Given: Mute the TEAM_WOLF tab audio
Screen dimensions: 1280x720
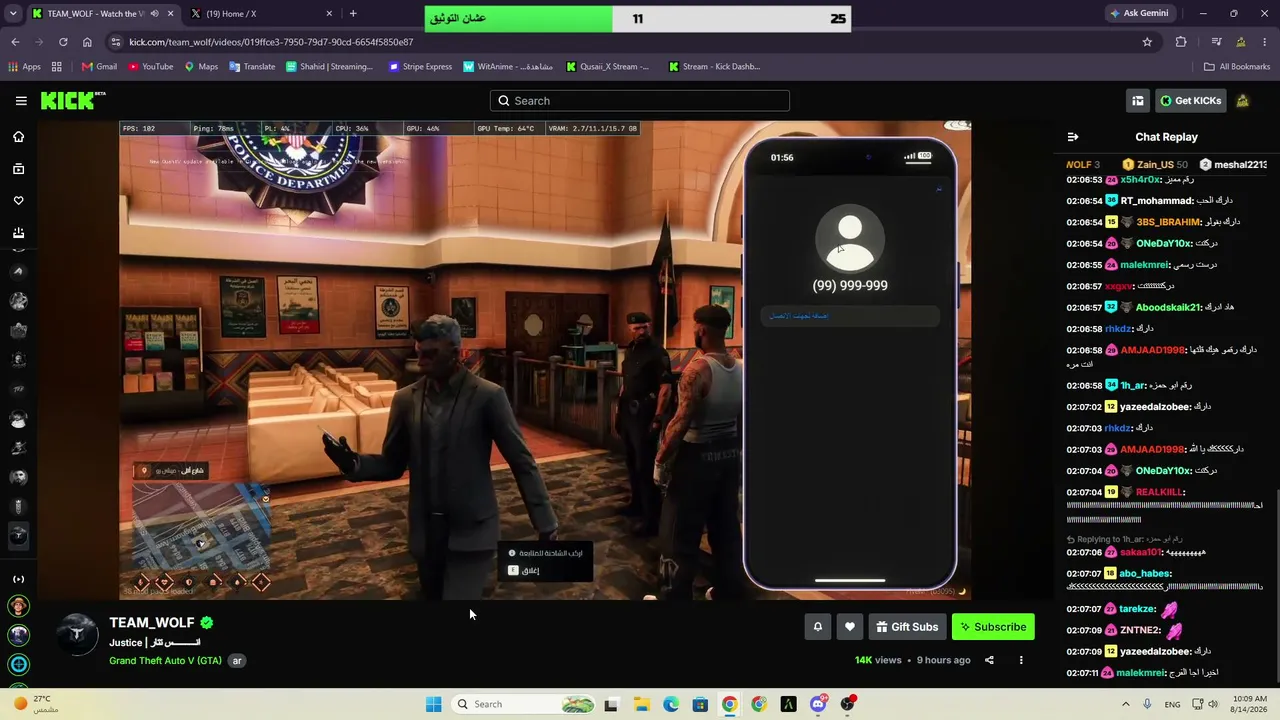Looking at the screenshot, I should coord(154,14).
